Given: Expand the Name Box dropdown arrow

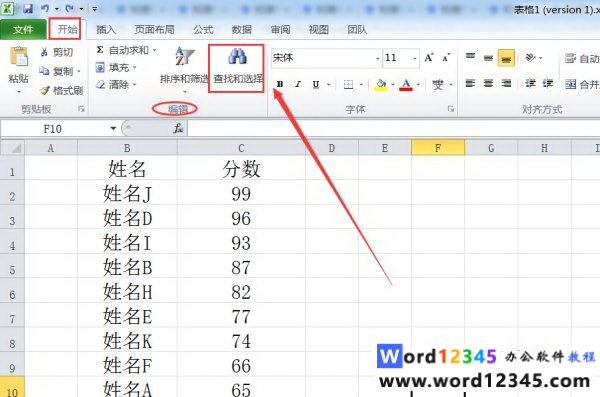Looking at the screenshot, I should 113,128.
